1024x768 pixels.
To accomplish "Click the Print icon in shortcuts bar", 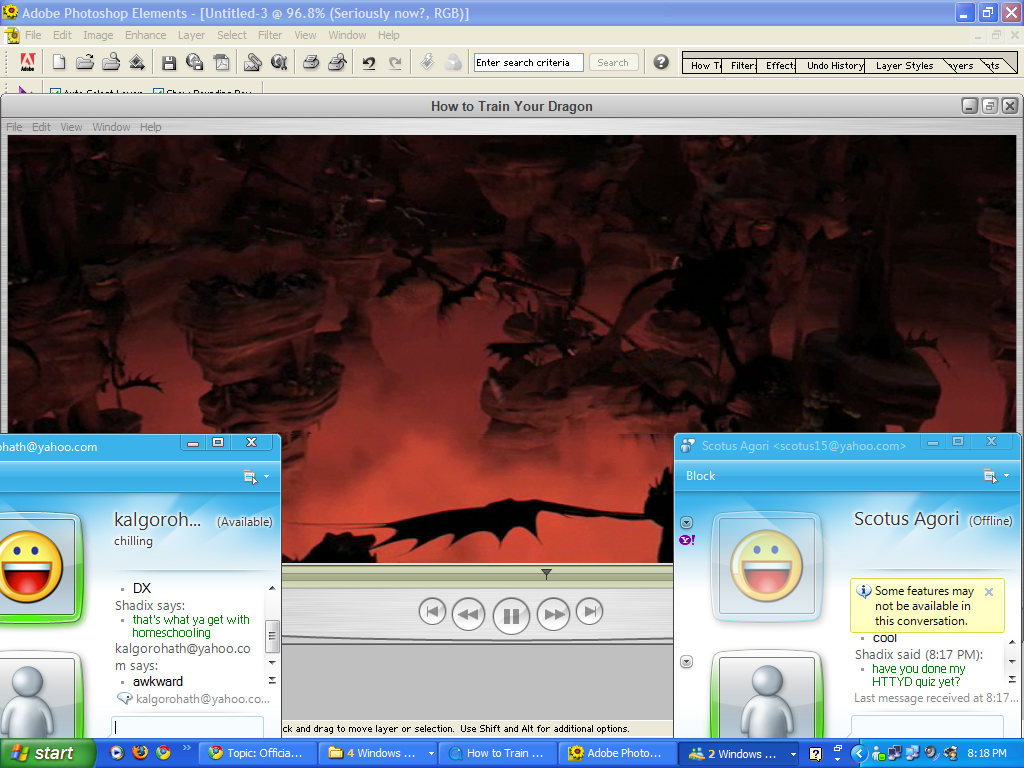I will (x=311, y=62).
